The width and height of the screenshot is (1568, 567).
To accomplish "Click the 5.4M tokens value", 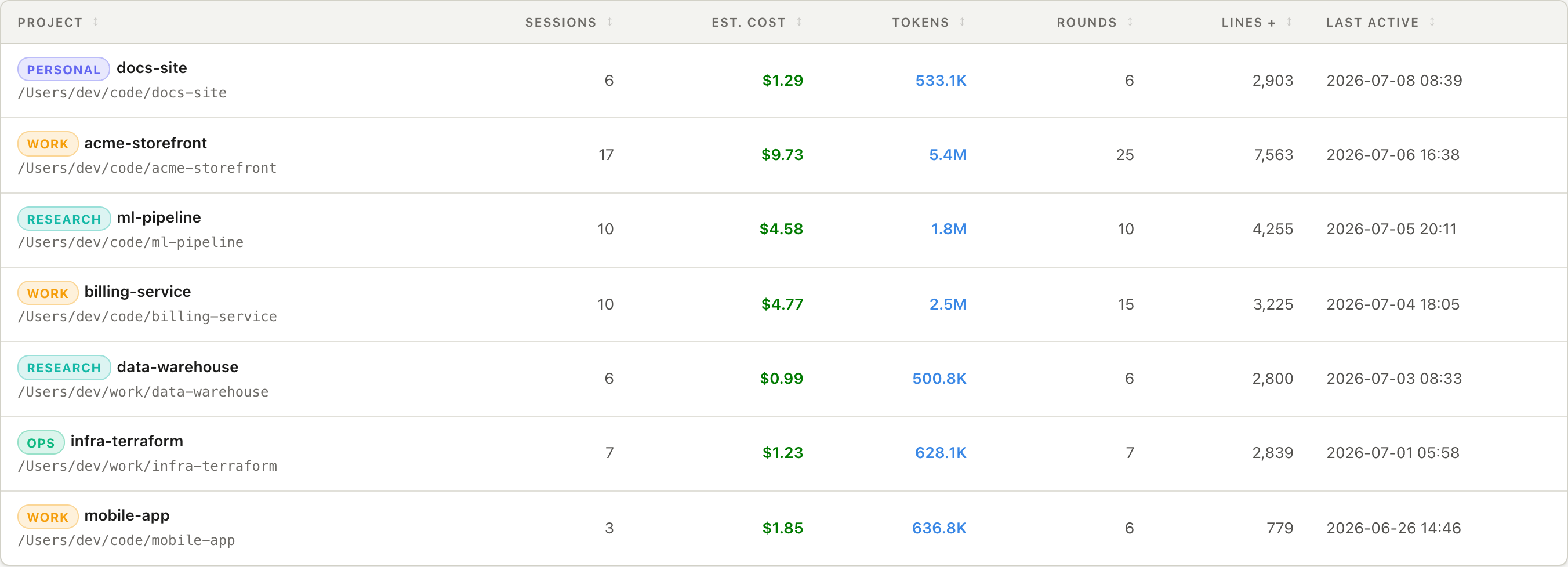I will (948, 155).
